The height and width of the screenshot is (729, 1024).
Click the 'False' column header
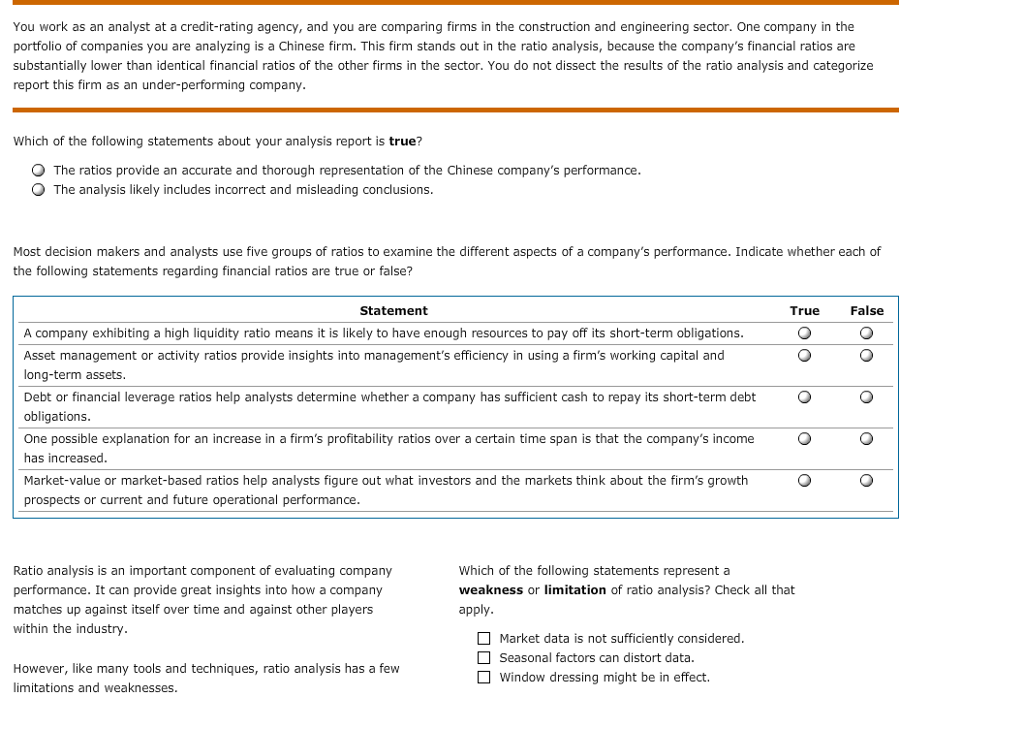click(x=867, y=311)
